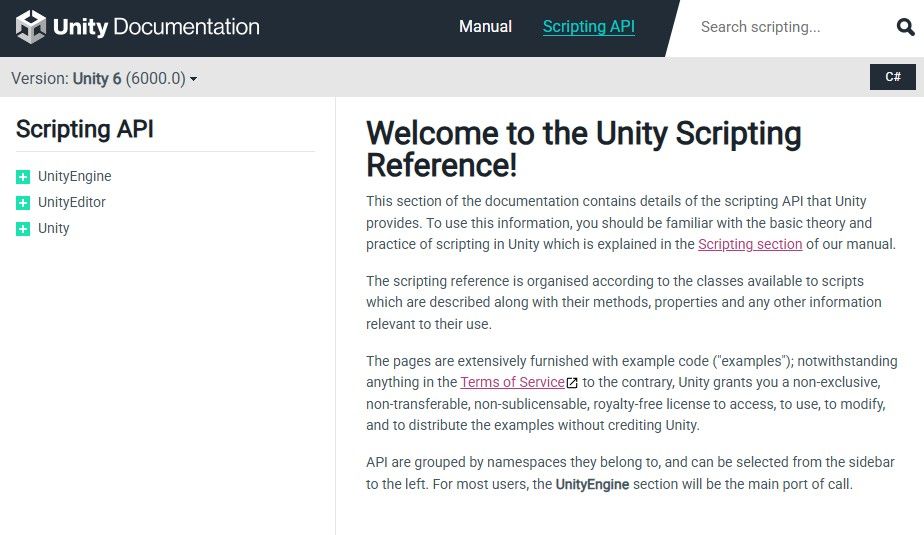Click the Unity Documentation header title
Image resolution: width=924 pixels, height=535 pixels.
(156, 27)
